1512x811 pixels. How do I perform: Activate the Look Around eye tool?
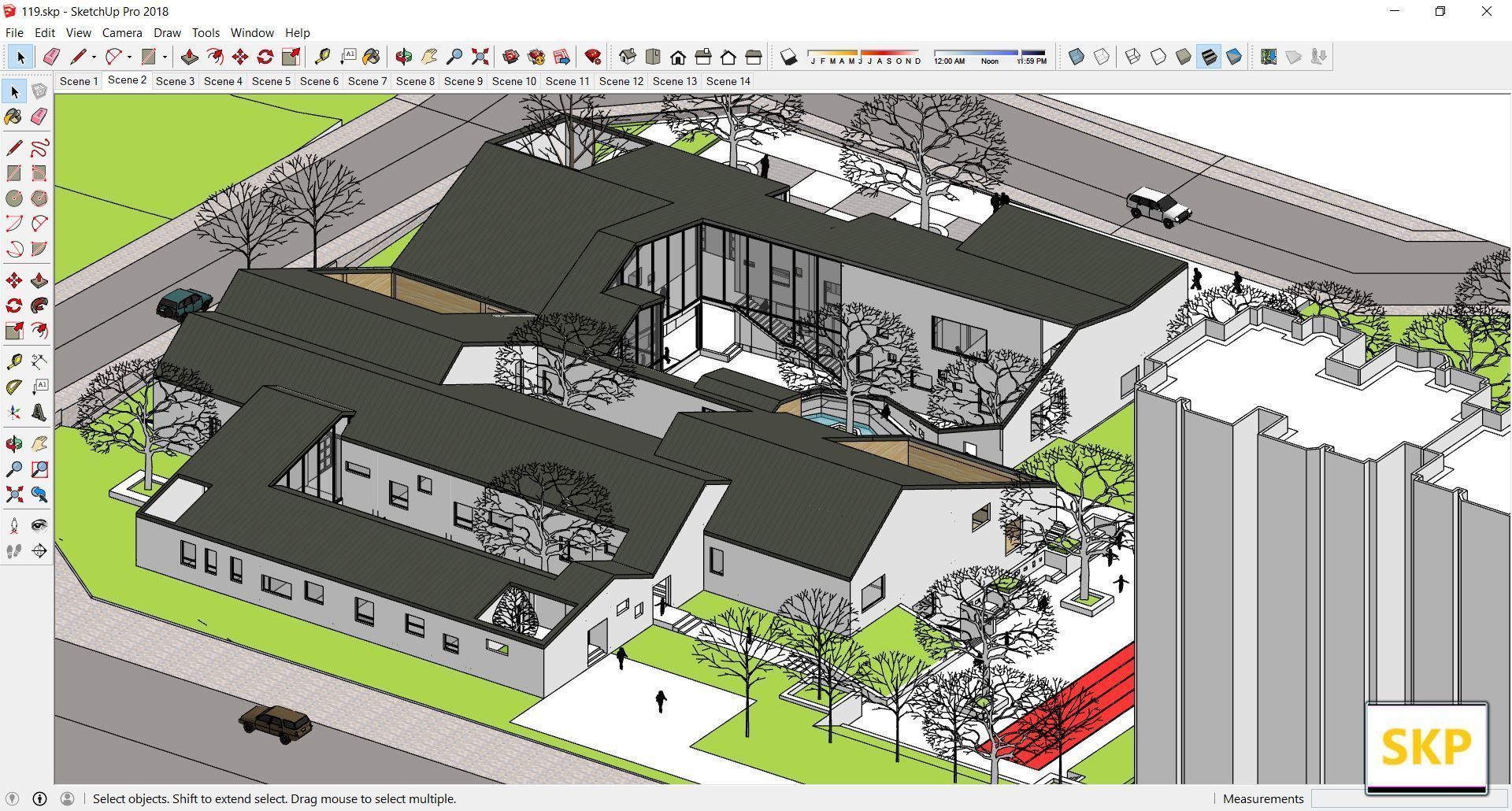(39, 526)
